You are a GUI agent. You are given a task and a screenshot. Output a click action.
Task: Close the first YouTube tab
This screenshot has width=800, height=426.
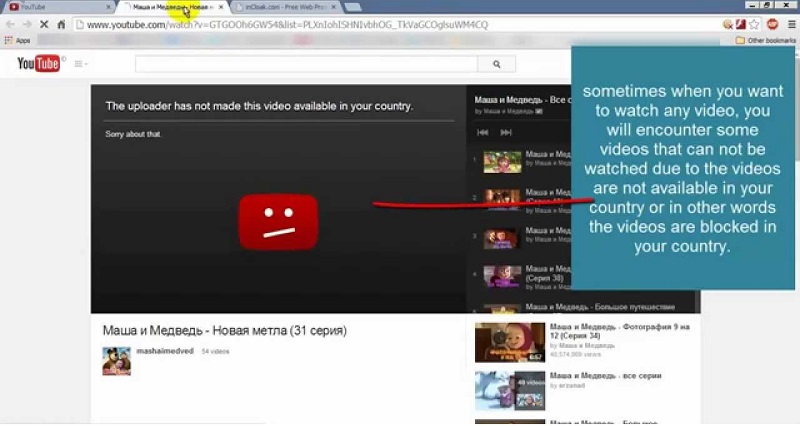109,7
